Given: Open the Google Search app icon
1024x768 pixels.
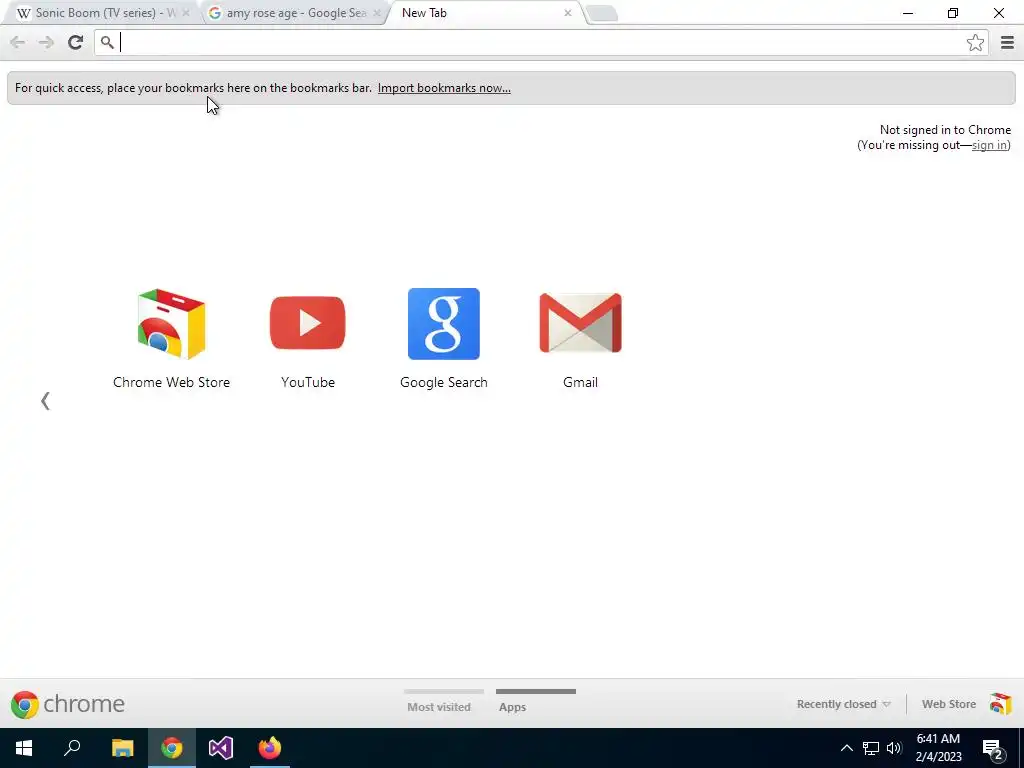Looking at the screenshot, I should [443, 324].
